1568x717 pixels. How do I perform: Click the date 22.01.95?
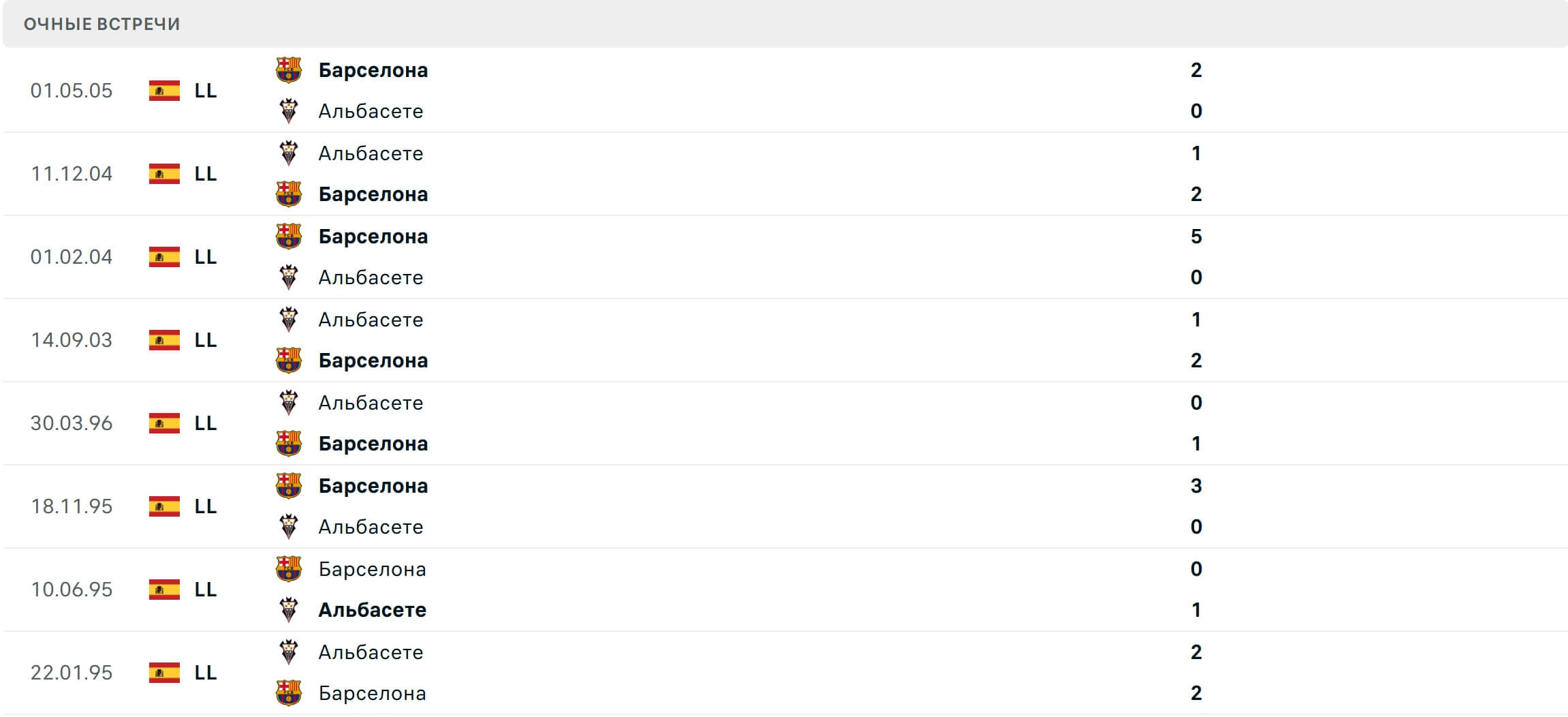72,673
